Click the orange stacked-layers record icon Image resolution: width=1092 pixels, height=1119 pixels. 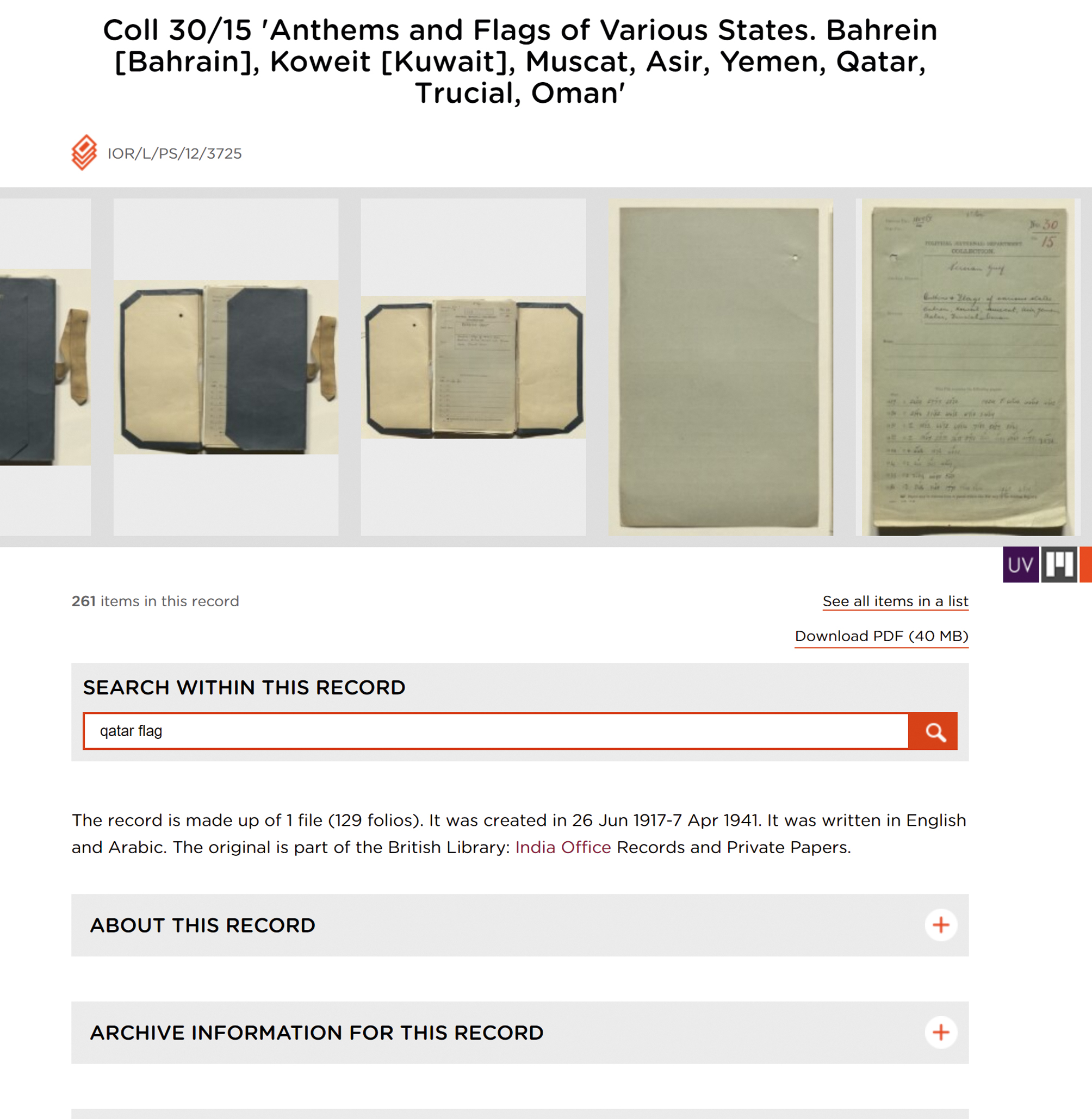(x=84, y=153)
